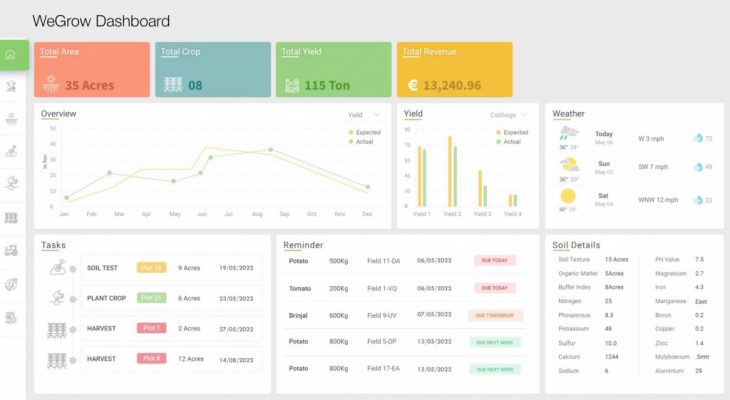Click the Yield 2 bar in chart

tap(452, 175)
